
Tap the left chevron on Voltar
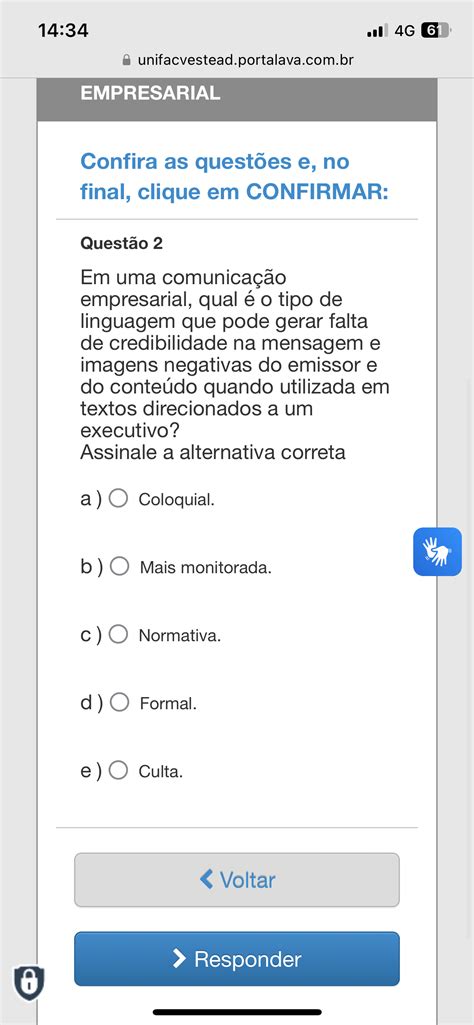coord(207,879)
